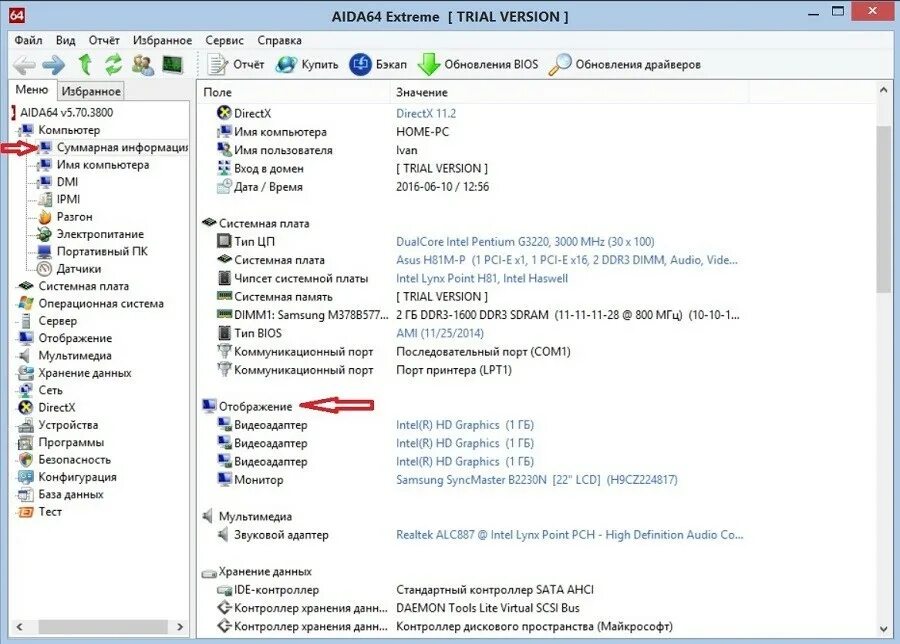Click Обновления драйверов toolbar button
The image size is (900, 644).
[624, 64]
